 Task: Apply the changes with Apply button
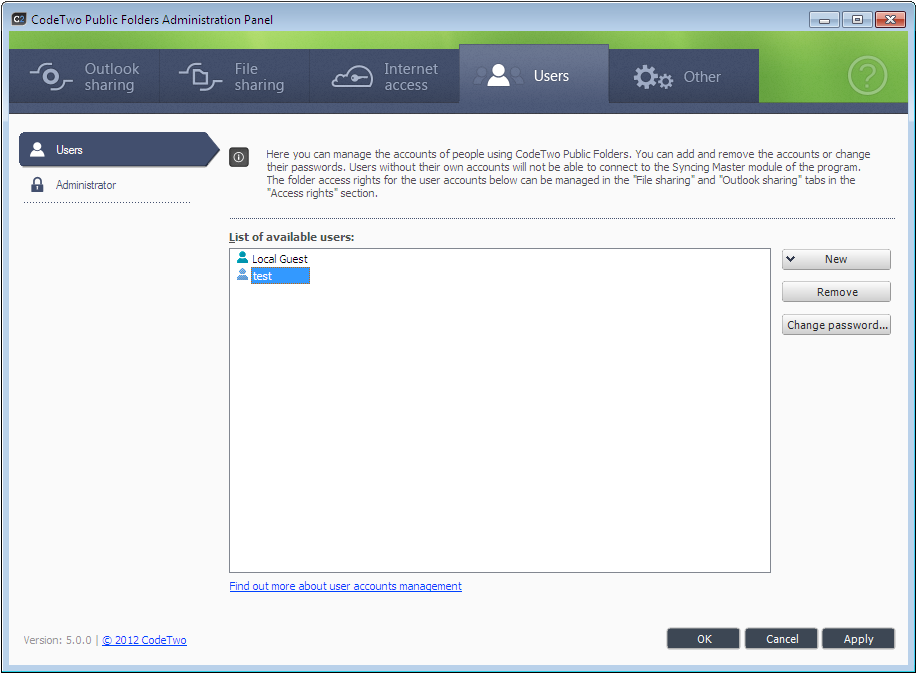[x=859, y=639]
